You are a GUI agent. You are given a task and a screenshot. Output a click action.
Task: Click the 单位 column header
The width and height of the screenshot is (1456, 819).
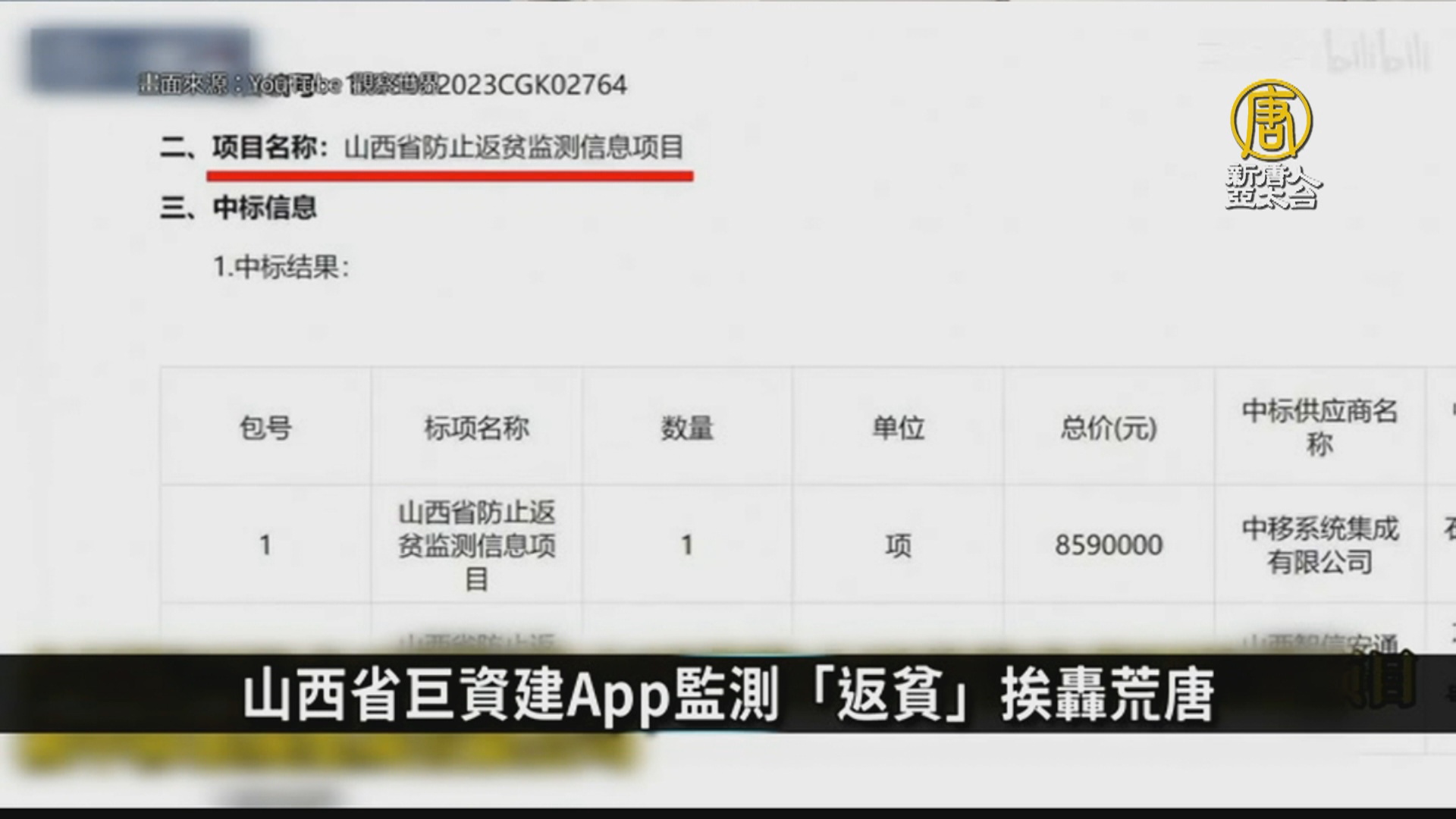[898, 428]
